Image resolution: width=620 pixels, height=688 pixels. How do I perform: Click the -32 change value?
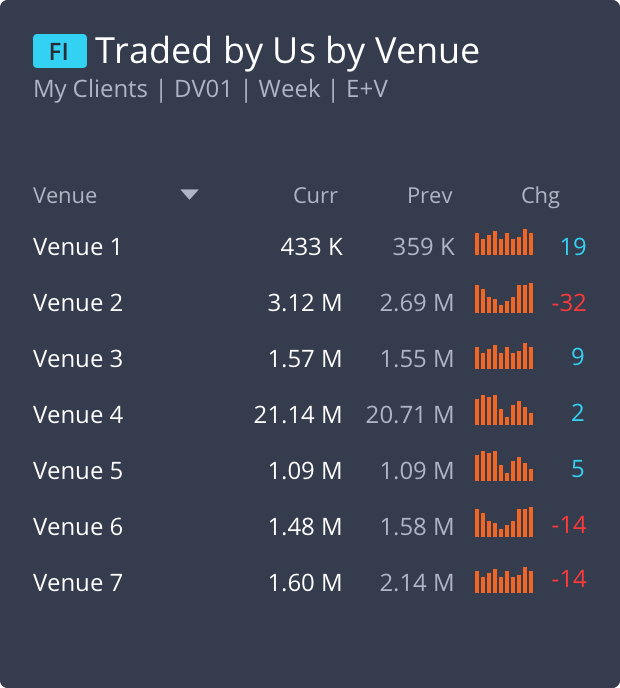point(569,303)
